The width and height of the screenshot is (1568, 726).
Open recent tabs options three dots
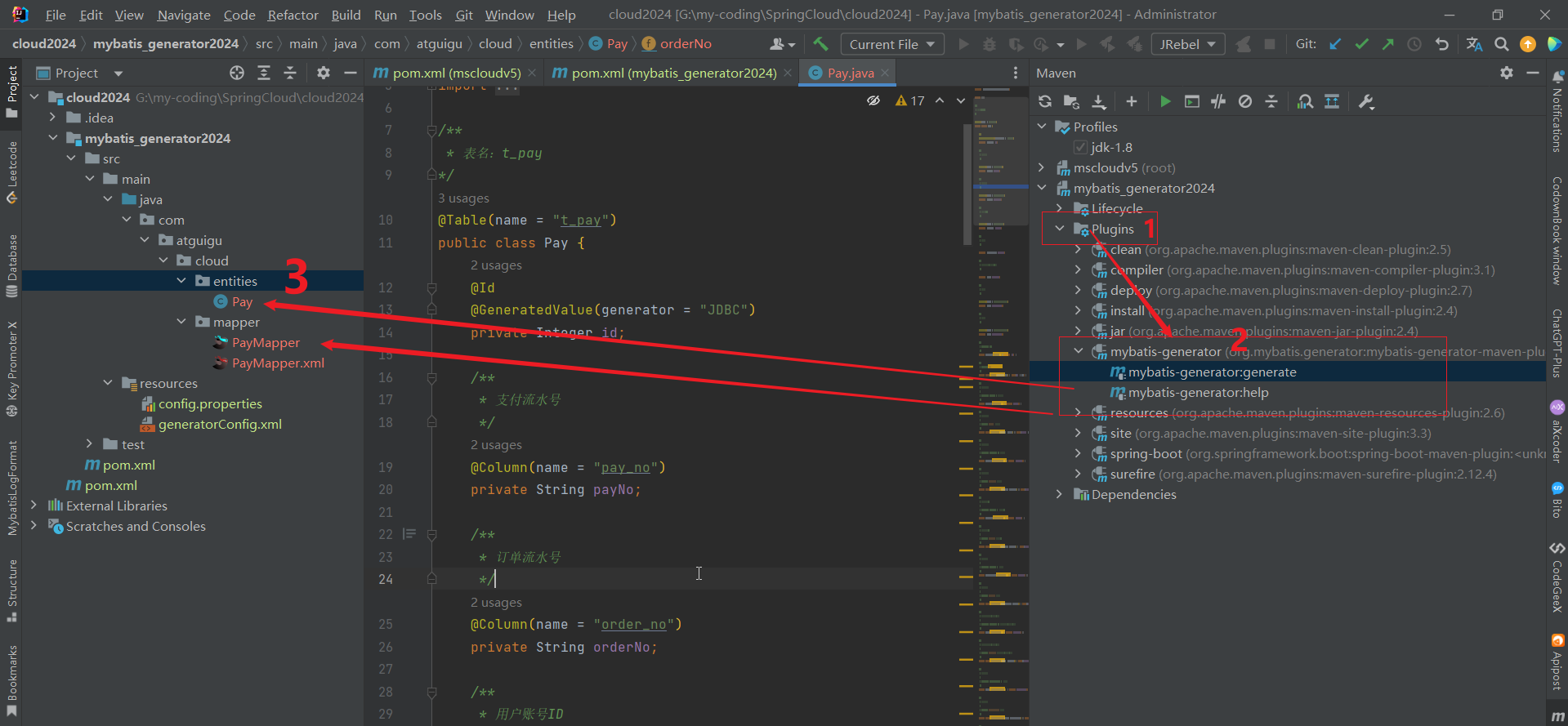click(1016, 73)
